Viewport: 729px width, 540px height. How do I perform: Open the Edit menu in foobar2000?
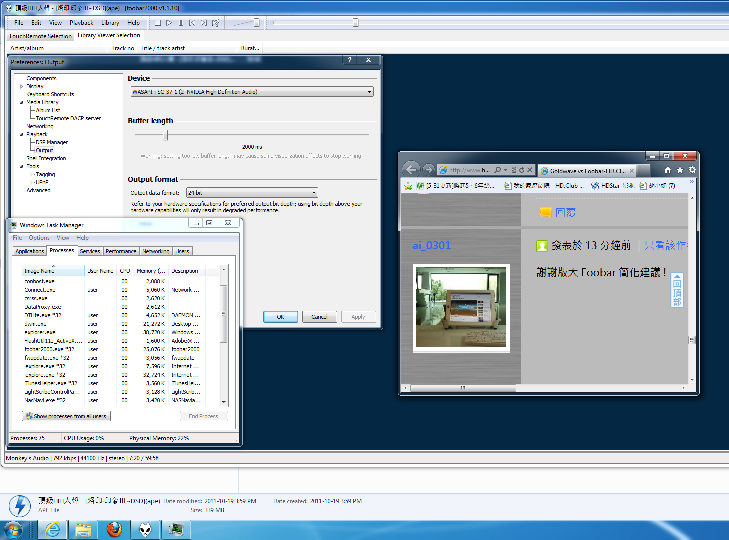[x=36, y=22]
